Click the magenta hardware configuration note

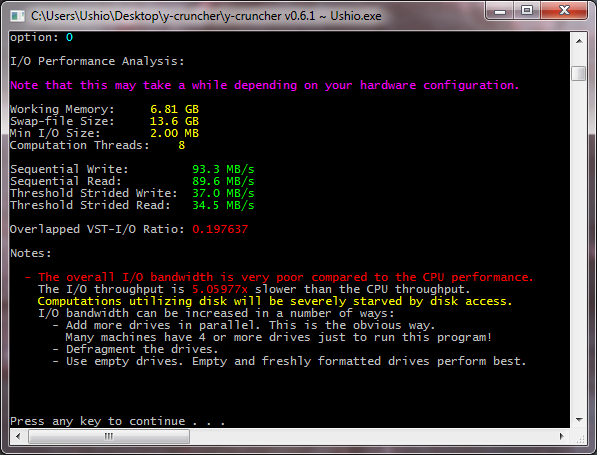[265, 85]
